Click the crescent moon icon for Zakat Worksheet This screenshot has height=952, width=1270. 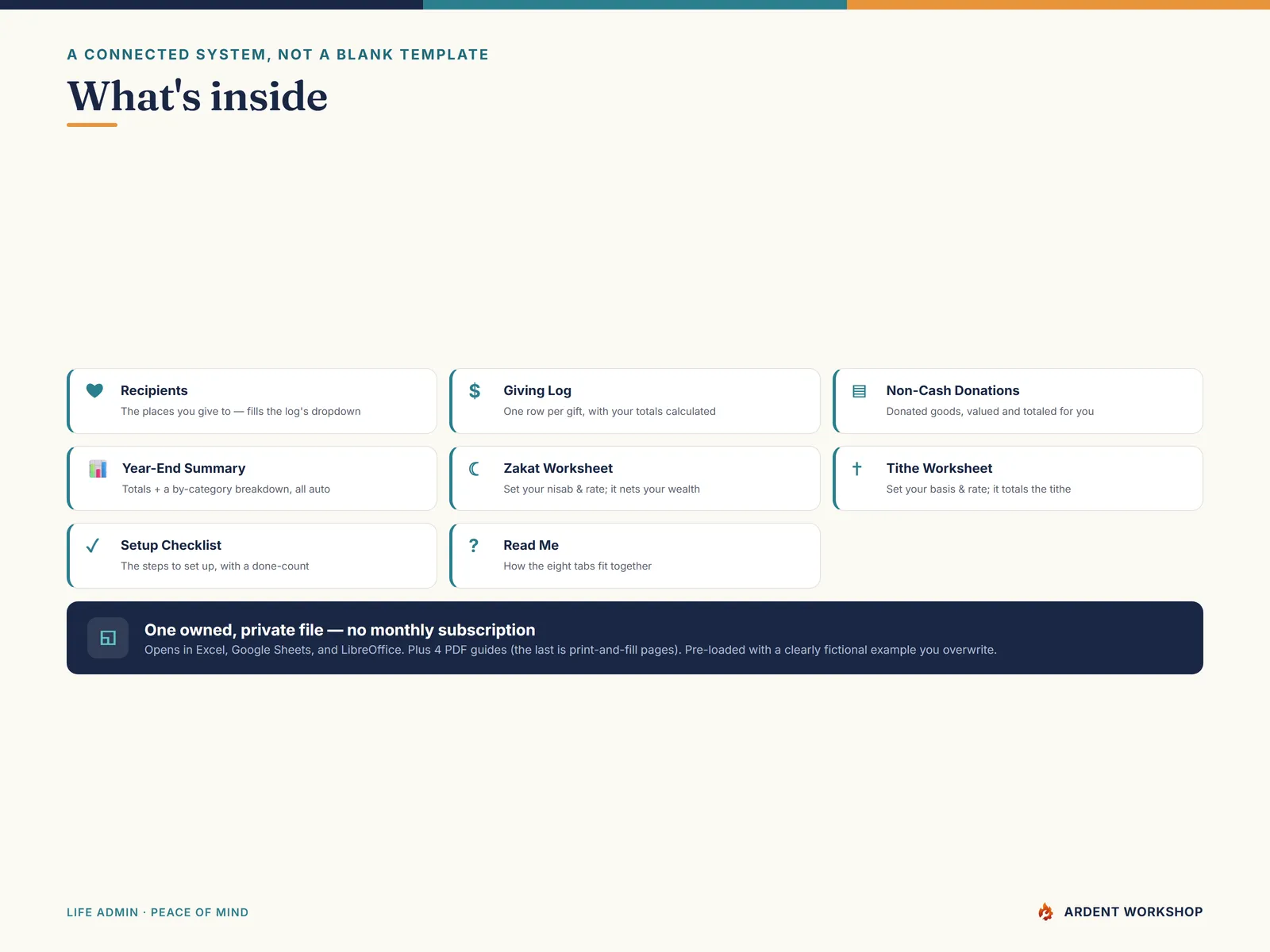coord(475,469)
